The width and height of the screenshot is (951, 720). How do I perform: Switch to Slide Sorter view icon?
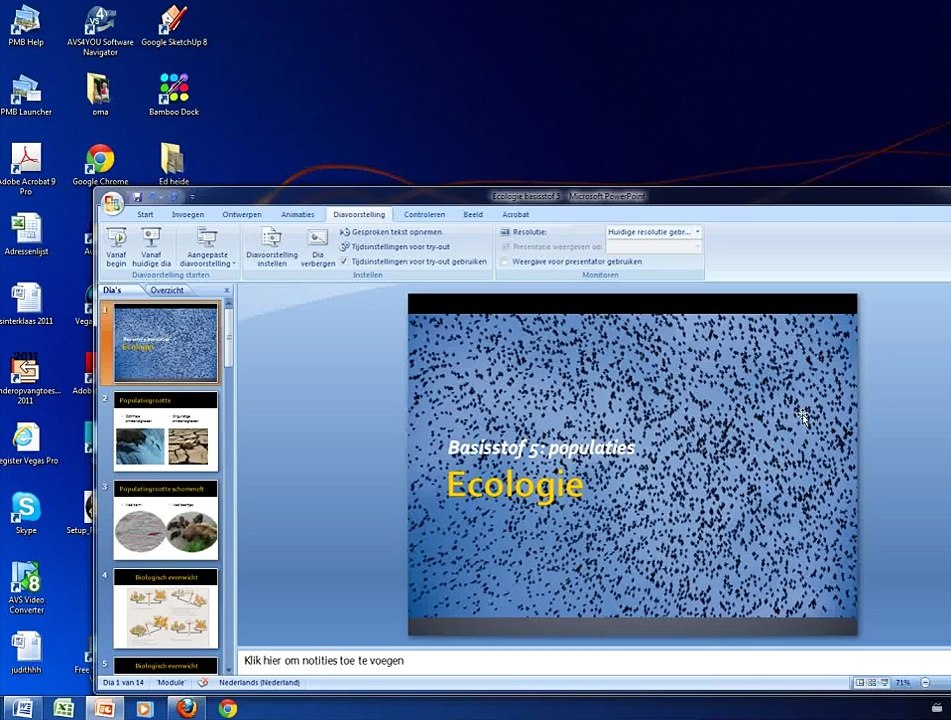(872, 682)
